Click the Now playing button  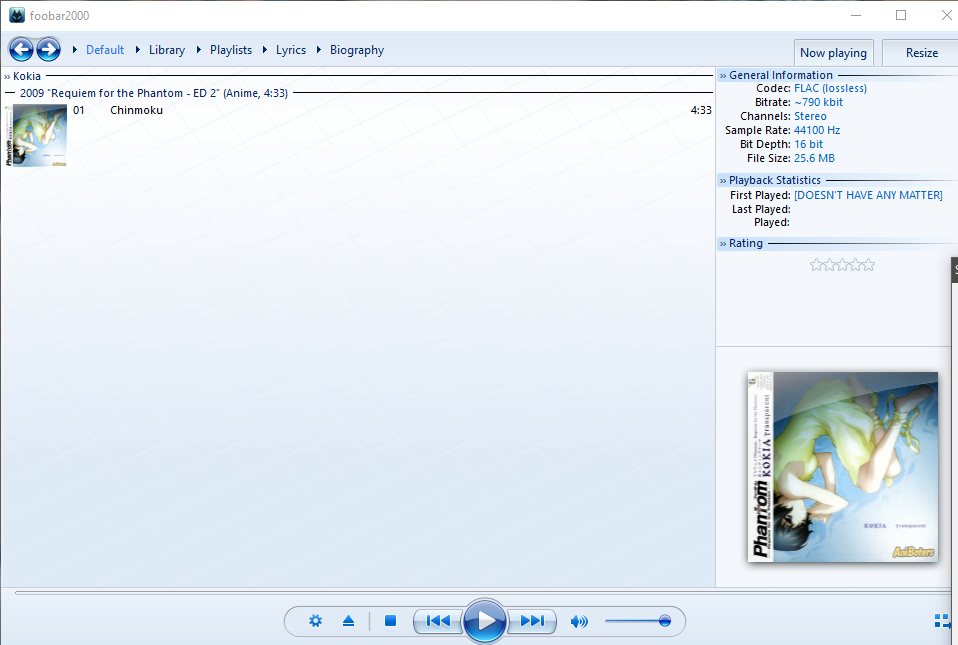tap(833, 53)
